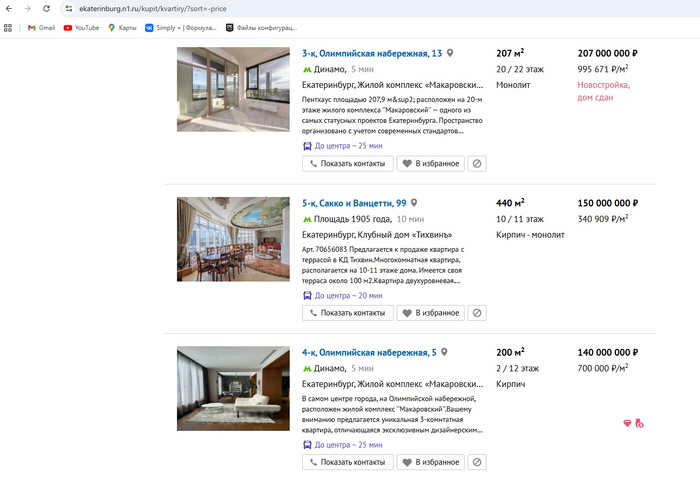Add 207 m² penthouse to favorites
Viewport: 700px width, 478px height.
click(430, 163)
